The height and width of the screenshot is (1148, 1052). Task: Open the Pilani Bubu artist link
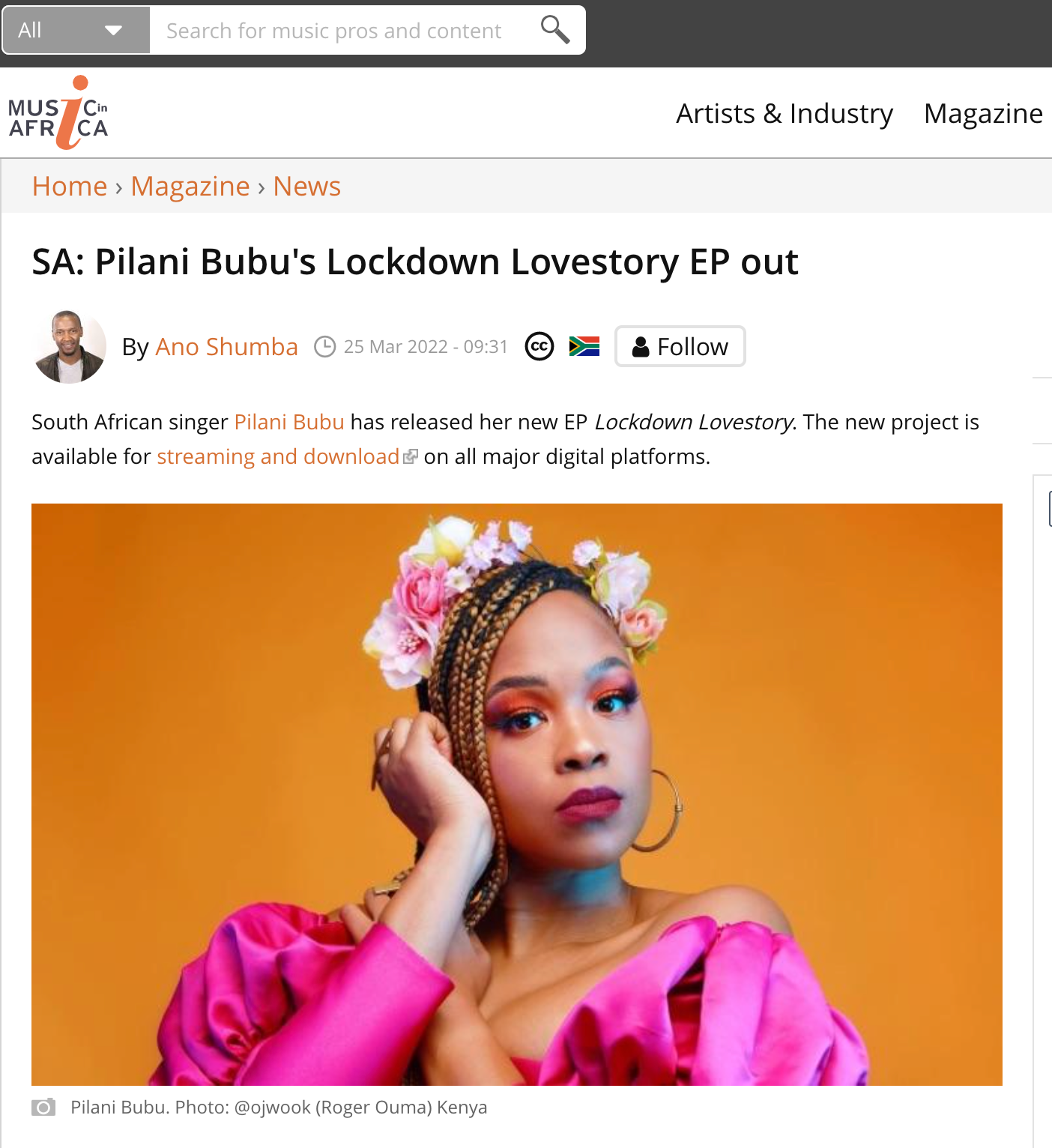[x=289, y=422]
